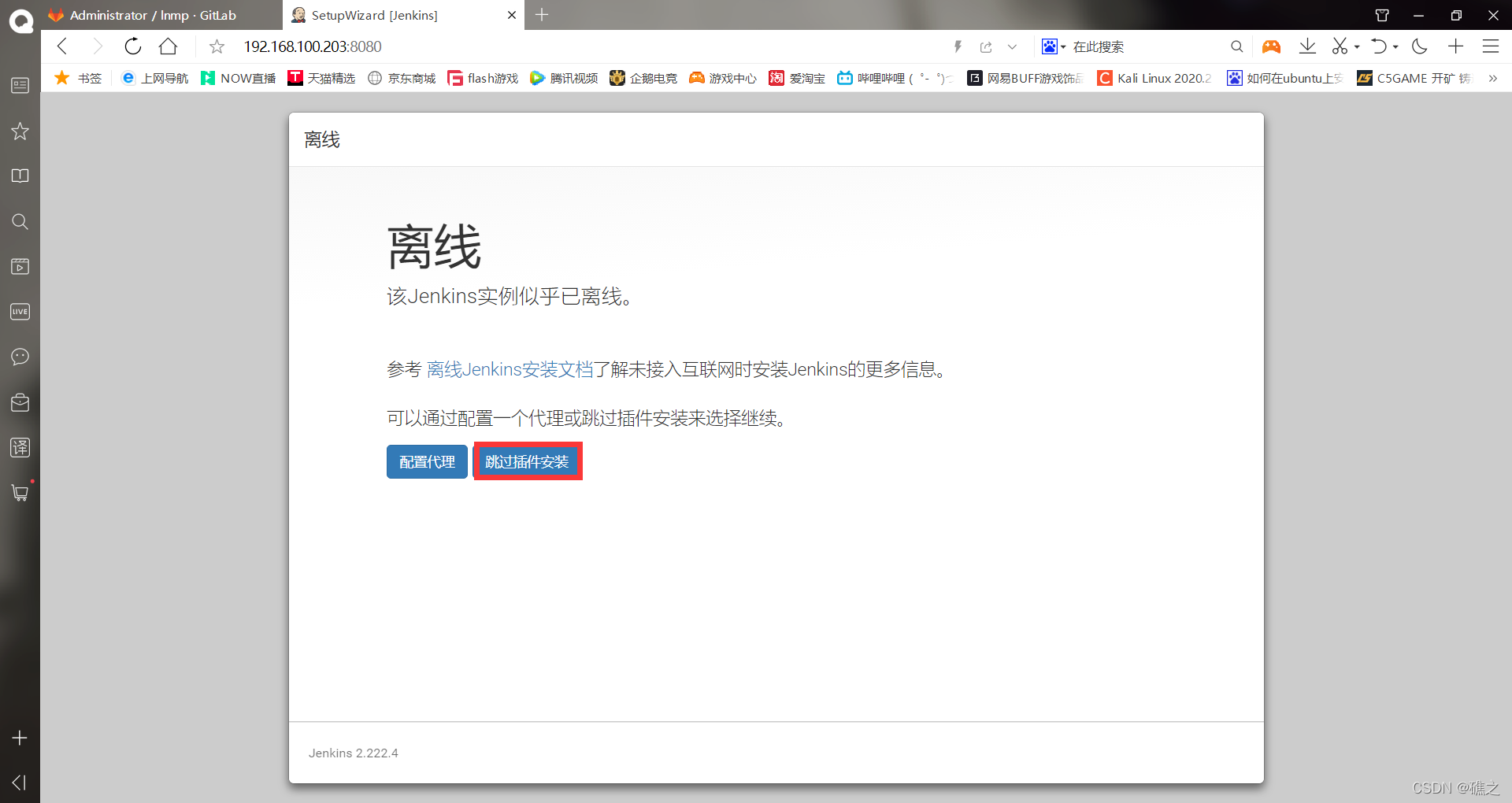Image resolution: width=1512 pixels, height=803 pixels.
Task: Click the browser back arrow
Action: tap(62, 46)
